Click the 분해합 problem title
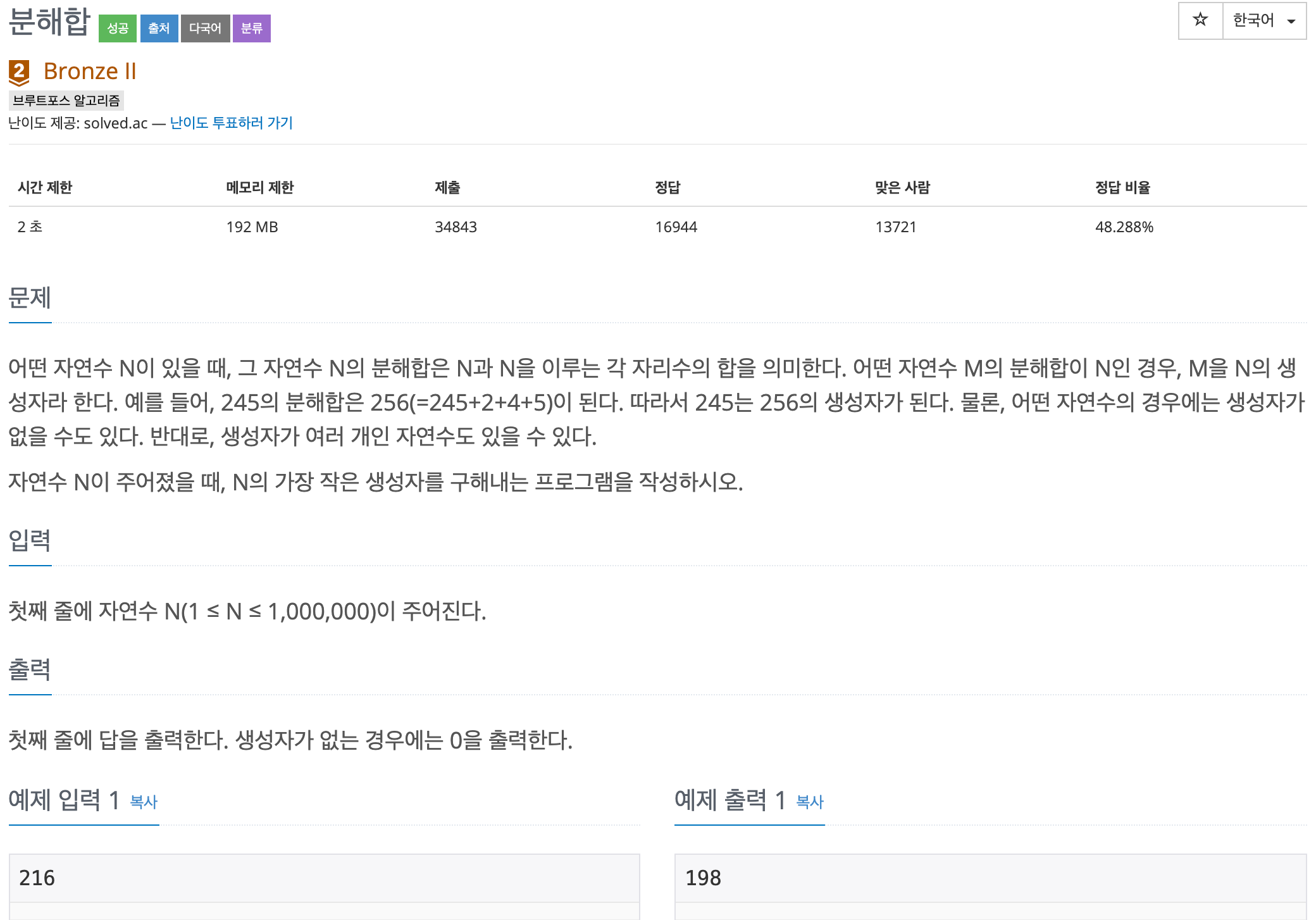The image size is (1316, 920). [49, 22]
